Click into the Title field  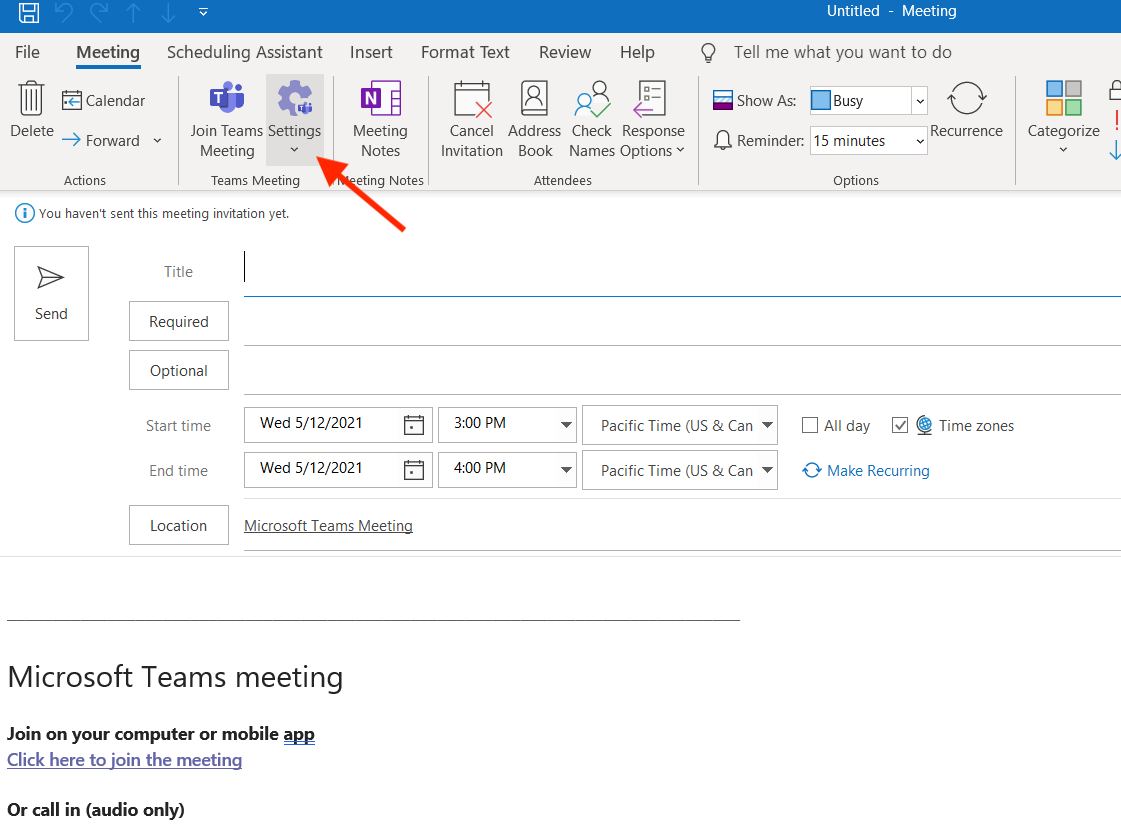tap(682, 272)
